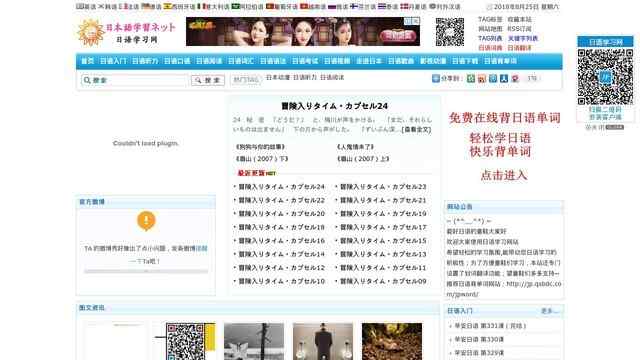Open 影视动漫 in navigation bar
Image resolution: width=640 pixels, height=360 pixels.
point(433,61)
